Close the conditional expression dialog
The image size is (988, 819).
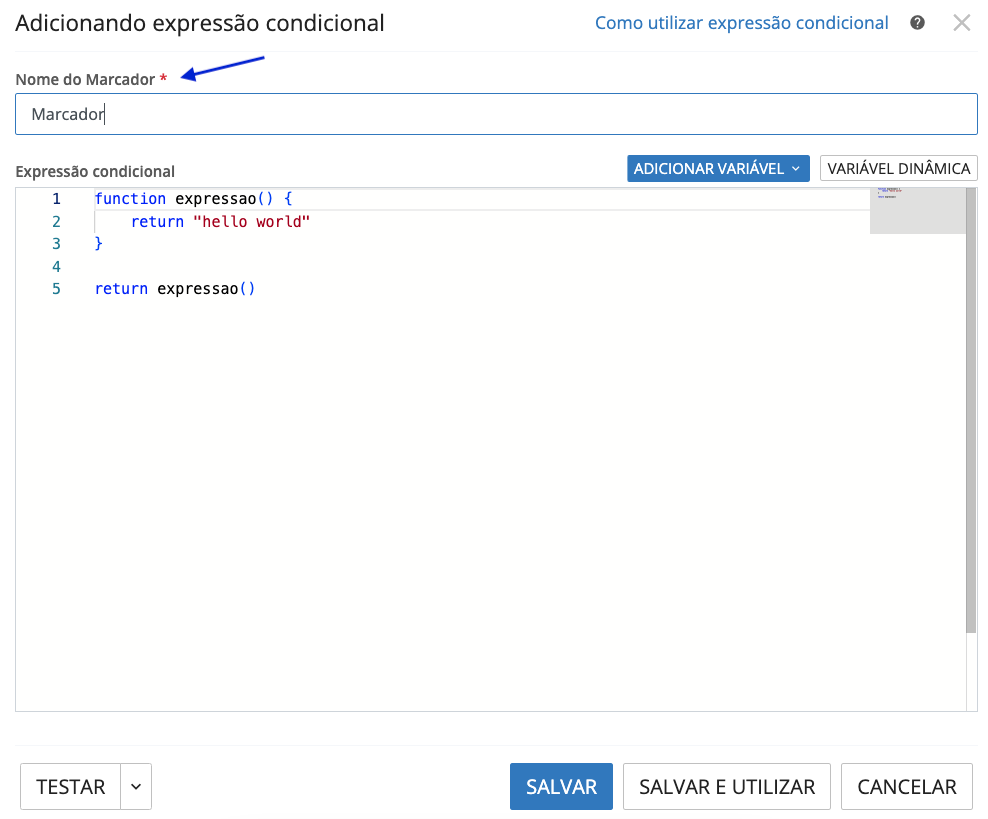[961, 23]
